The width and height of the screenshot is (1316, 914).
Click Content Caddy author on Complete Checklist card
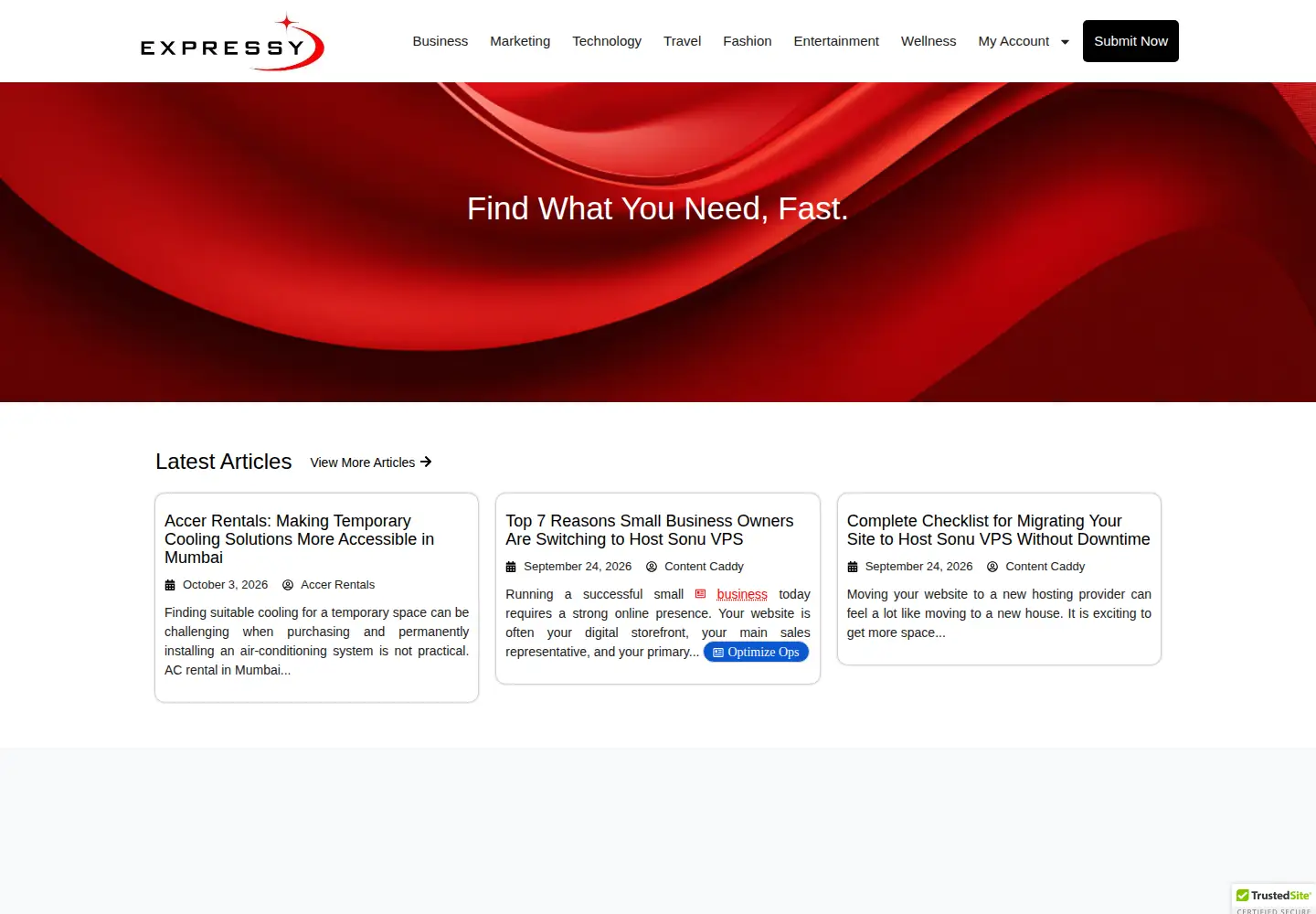1045,567
